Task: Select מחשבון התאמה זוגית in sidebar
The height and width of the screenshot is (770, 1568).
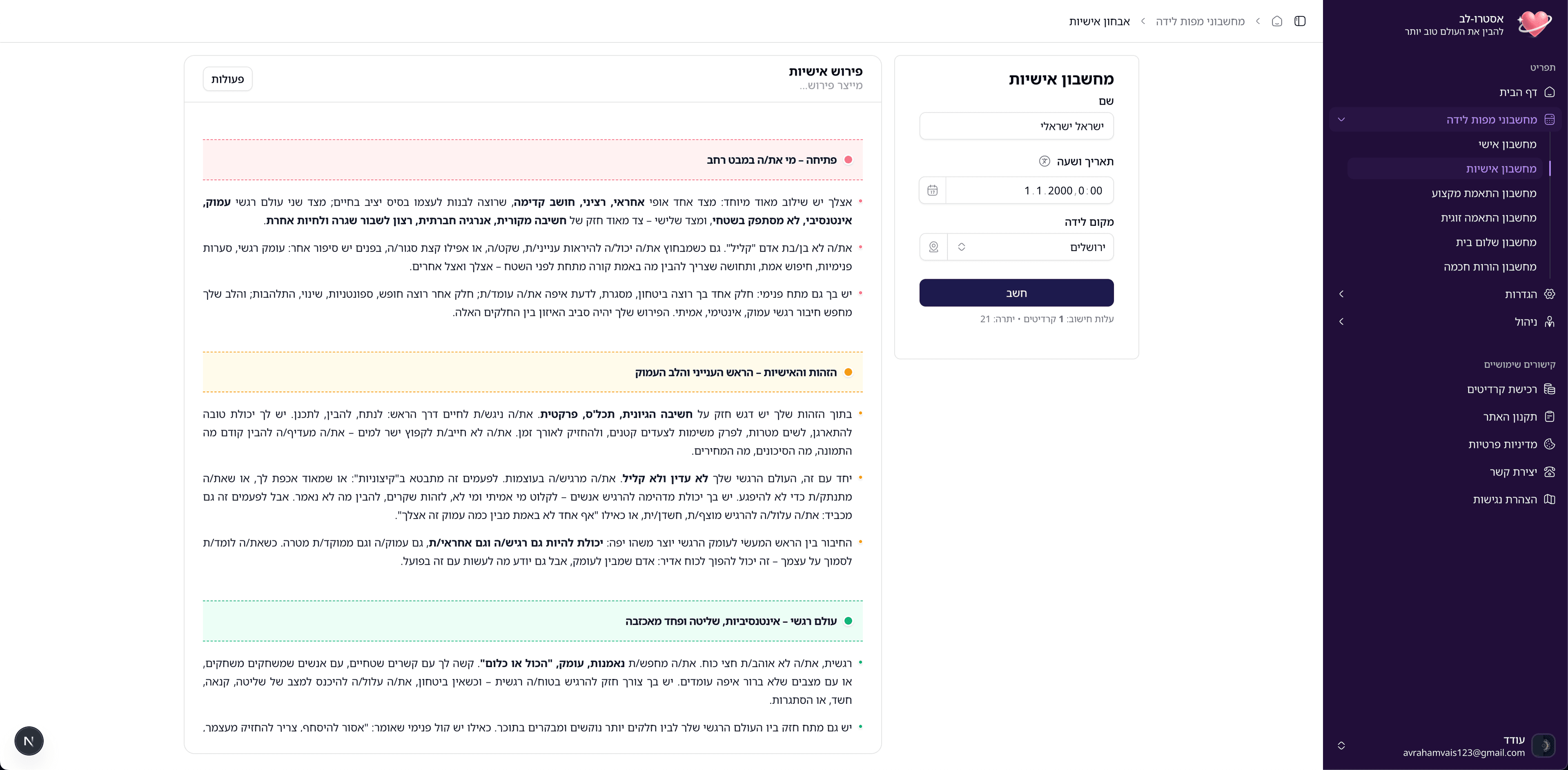Action: (x=1488, y=218)
